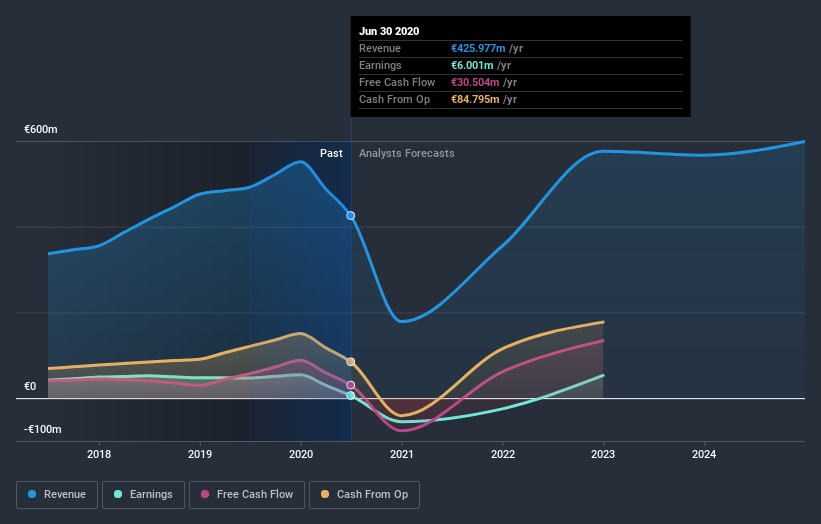The width and height of the screenshot is (821, 524).
Task: Click the €425.977m revenue value in tooltip
Action: (478, 48)
